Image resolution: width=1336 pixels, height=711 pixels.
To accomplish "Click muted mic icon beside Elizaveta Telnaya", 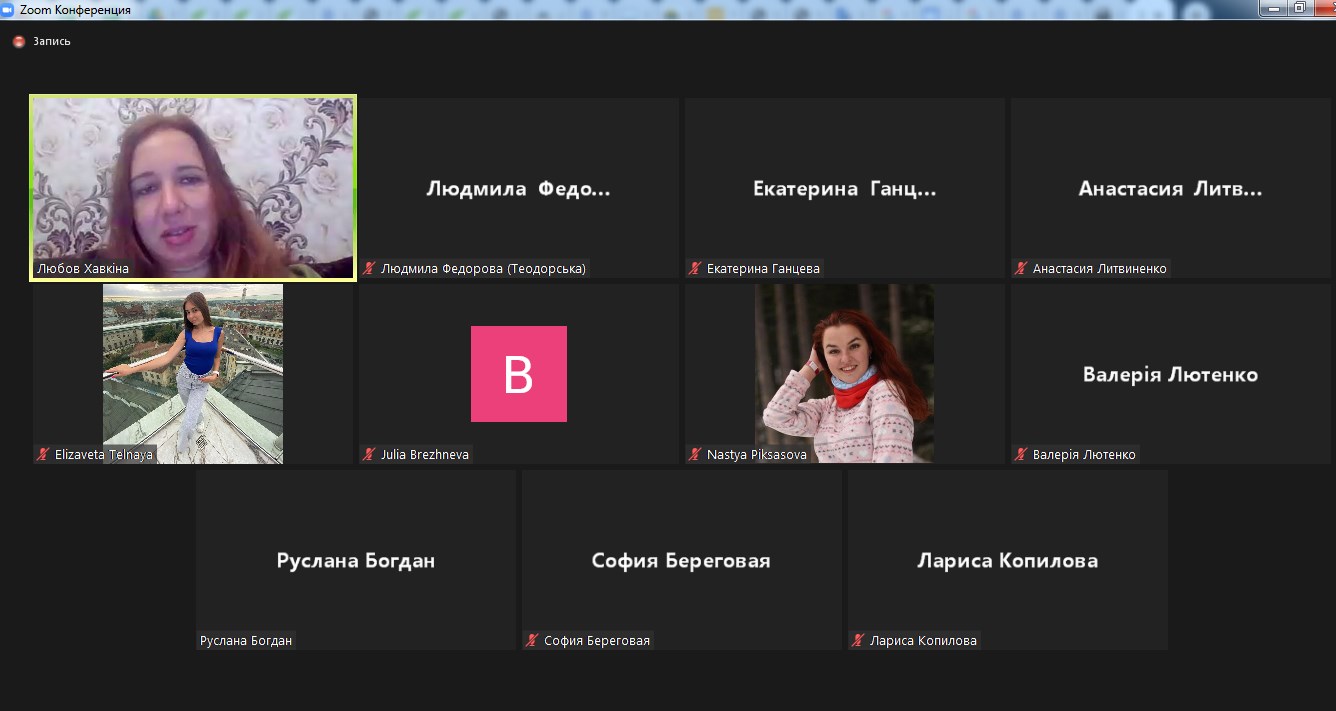I will point(43,454).
